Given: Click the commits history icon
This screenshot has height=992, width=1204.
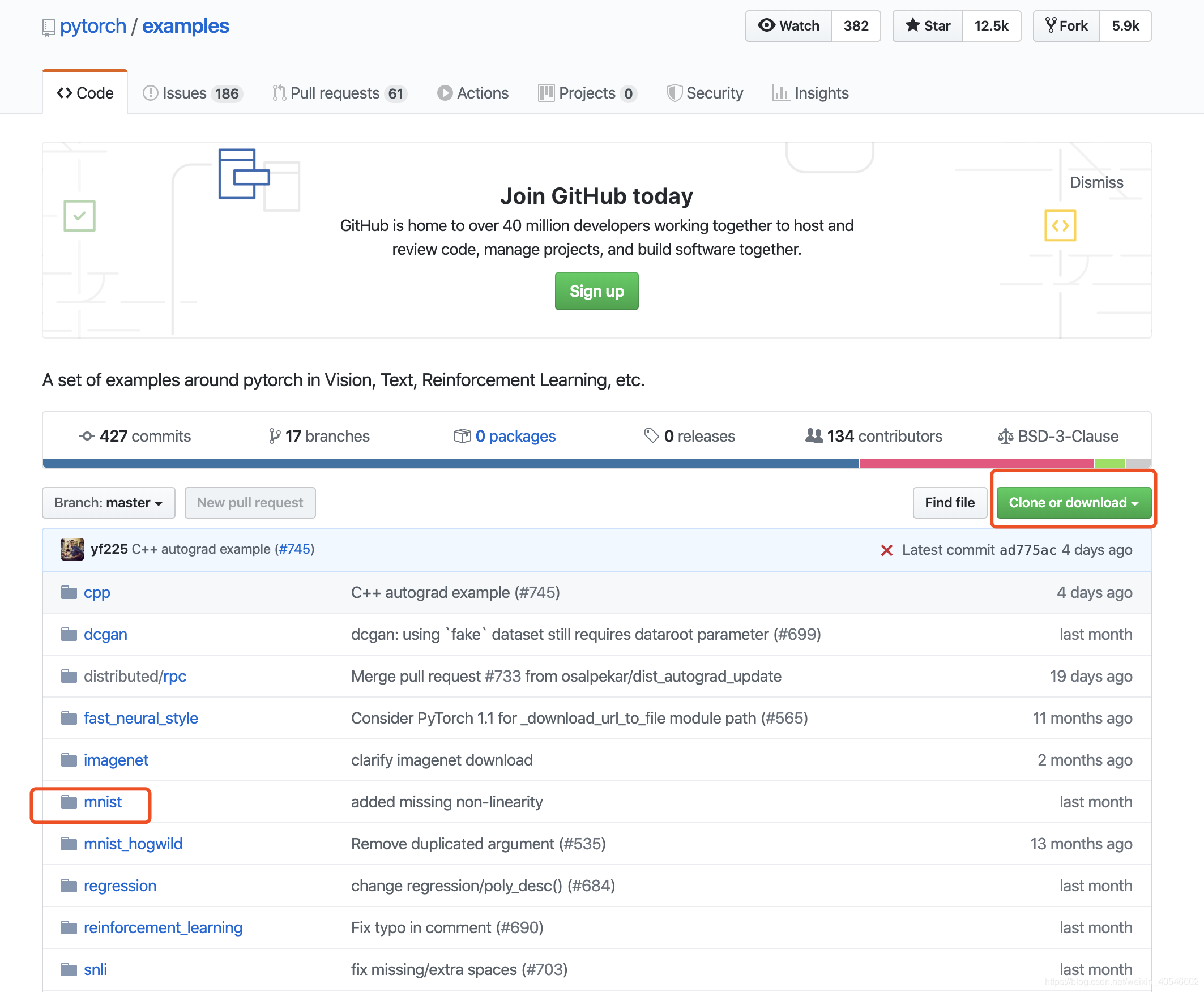Looking at the screenshot, I should 87,436.
